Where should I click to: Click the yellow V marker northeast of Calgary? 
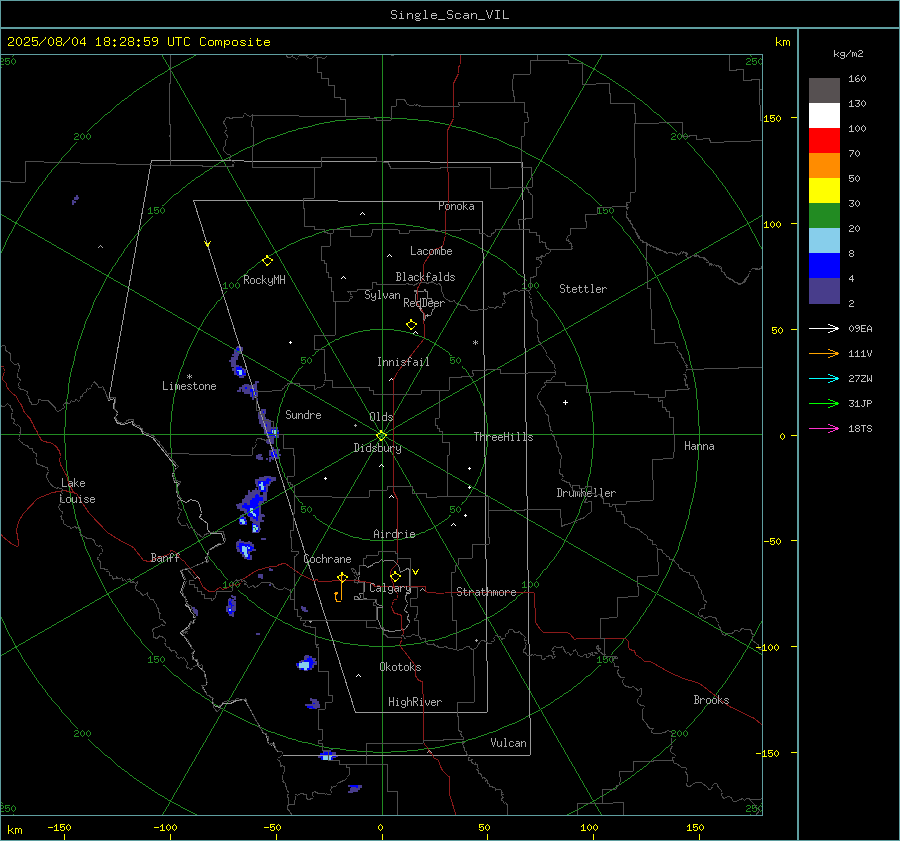416,572
